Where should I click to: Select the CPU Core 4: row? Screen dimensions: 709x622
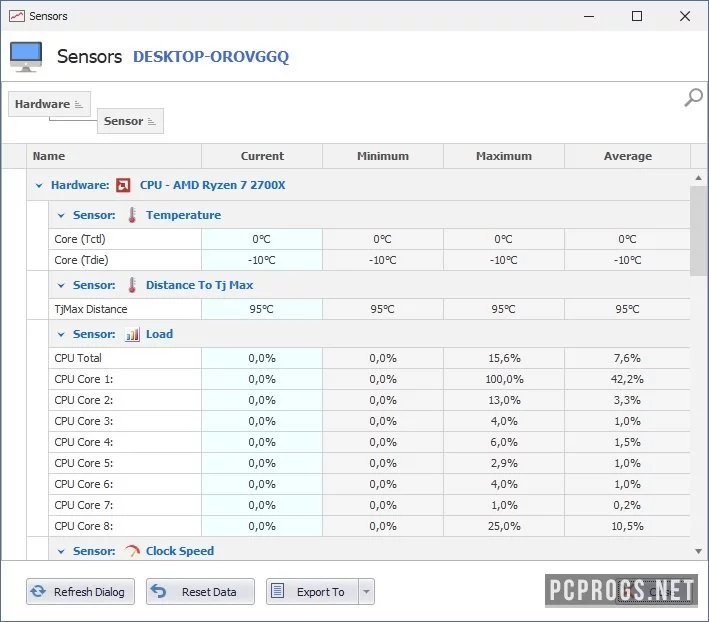point(369,443)
